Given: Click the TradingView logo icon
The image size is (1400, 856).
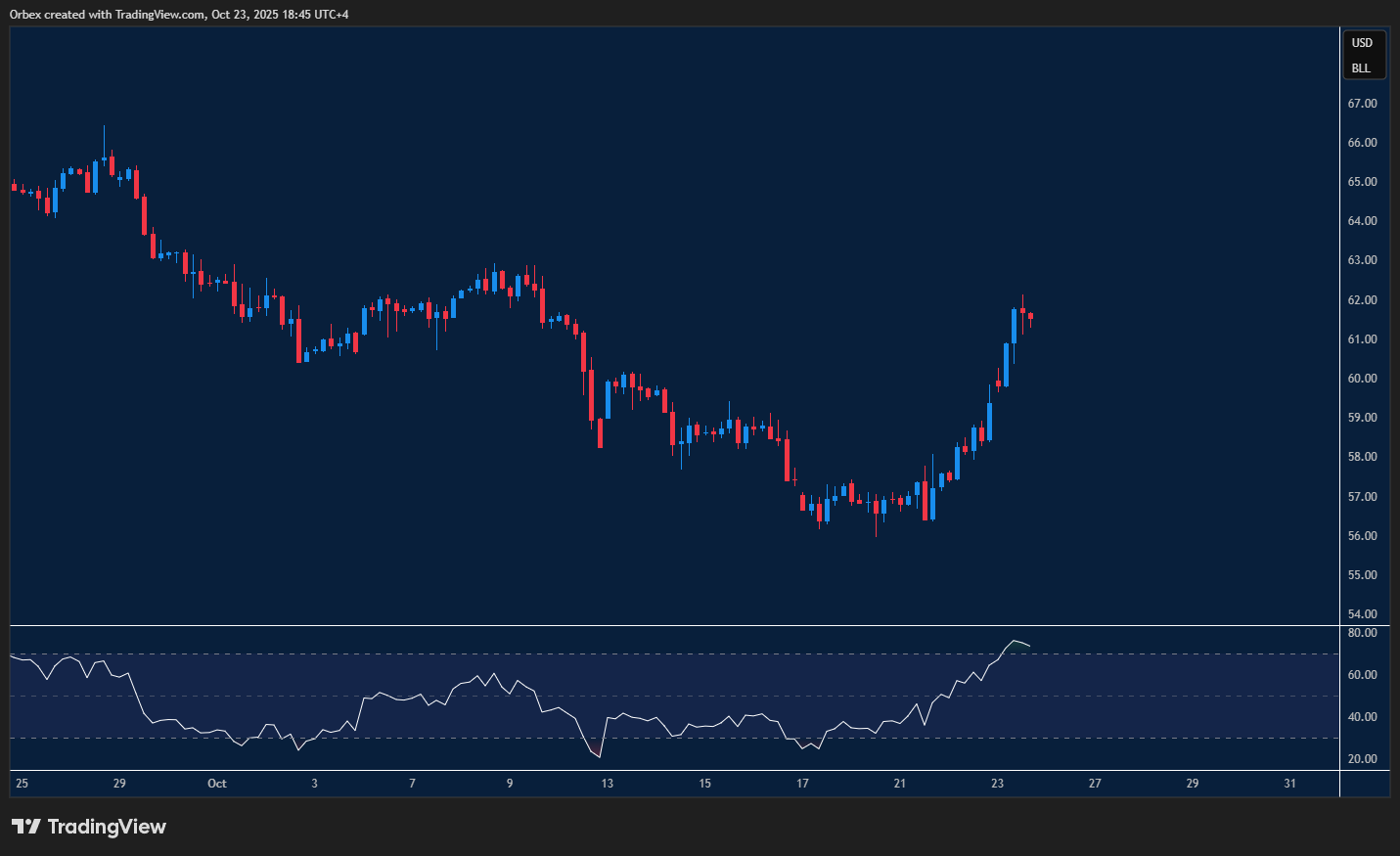Looking at the screenshot, I should pos(26,827).
